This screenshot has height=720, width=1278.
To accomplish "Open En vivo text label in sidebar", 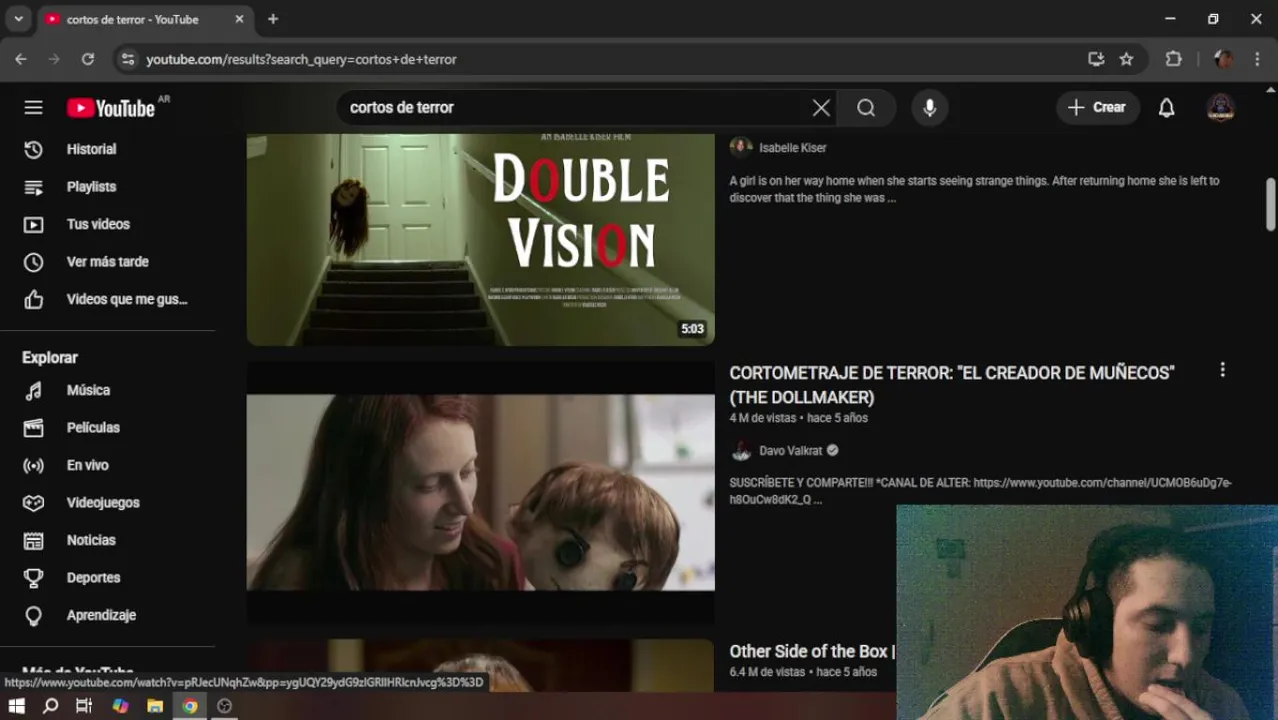I will (88, 465).
